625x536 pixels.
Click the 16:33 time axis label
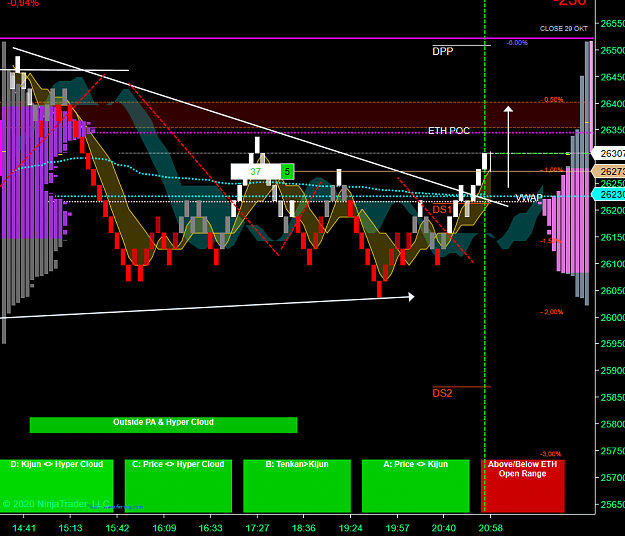point(210,528)
